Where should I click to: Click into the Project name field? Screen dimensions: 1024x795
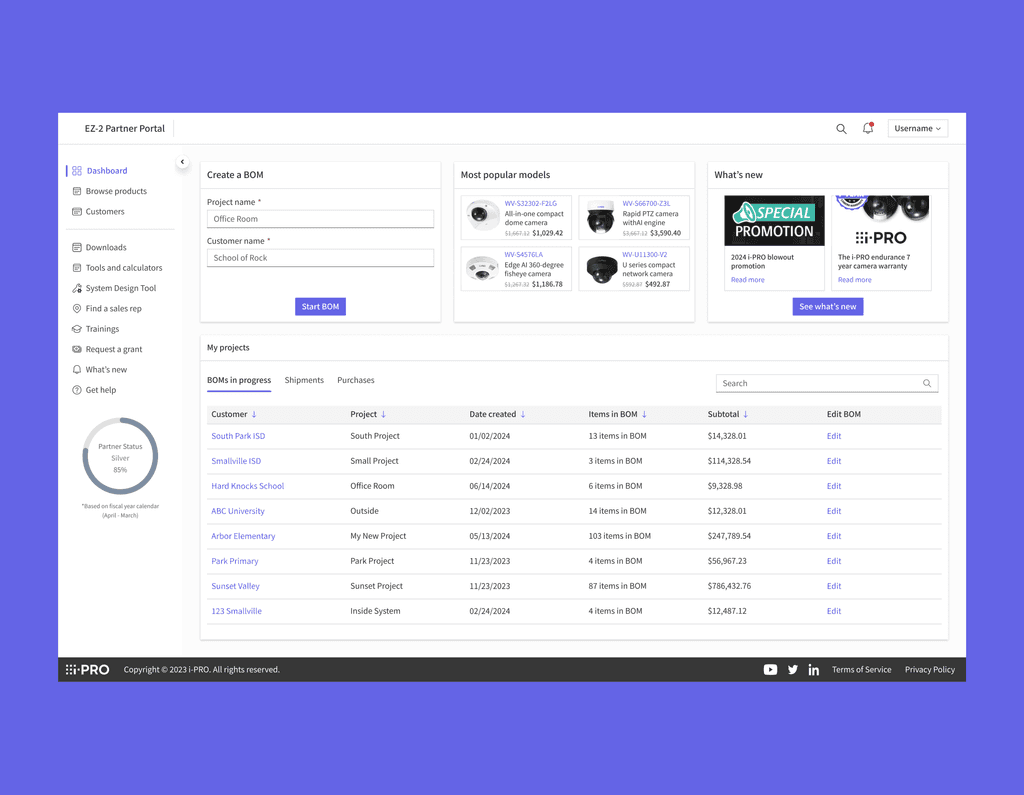pos(321,219)
